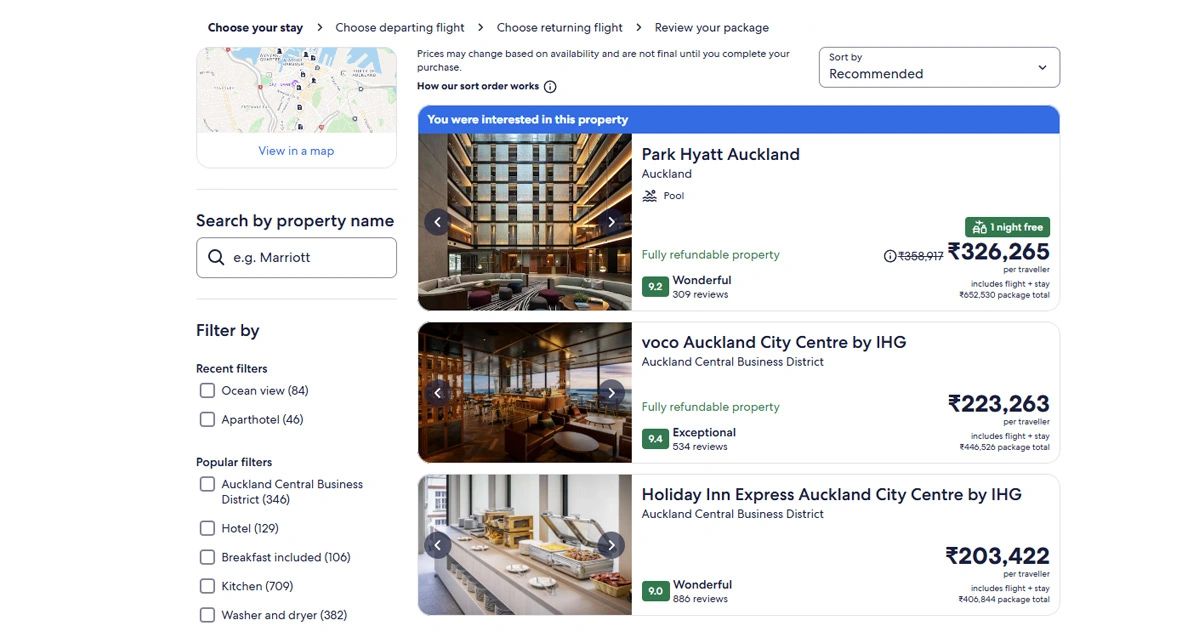Show next photo of Holiday Inn Express
This screenshot has height=634, width=1202.
pyautogui.click(x=611, y=545)
